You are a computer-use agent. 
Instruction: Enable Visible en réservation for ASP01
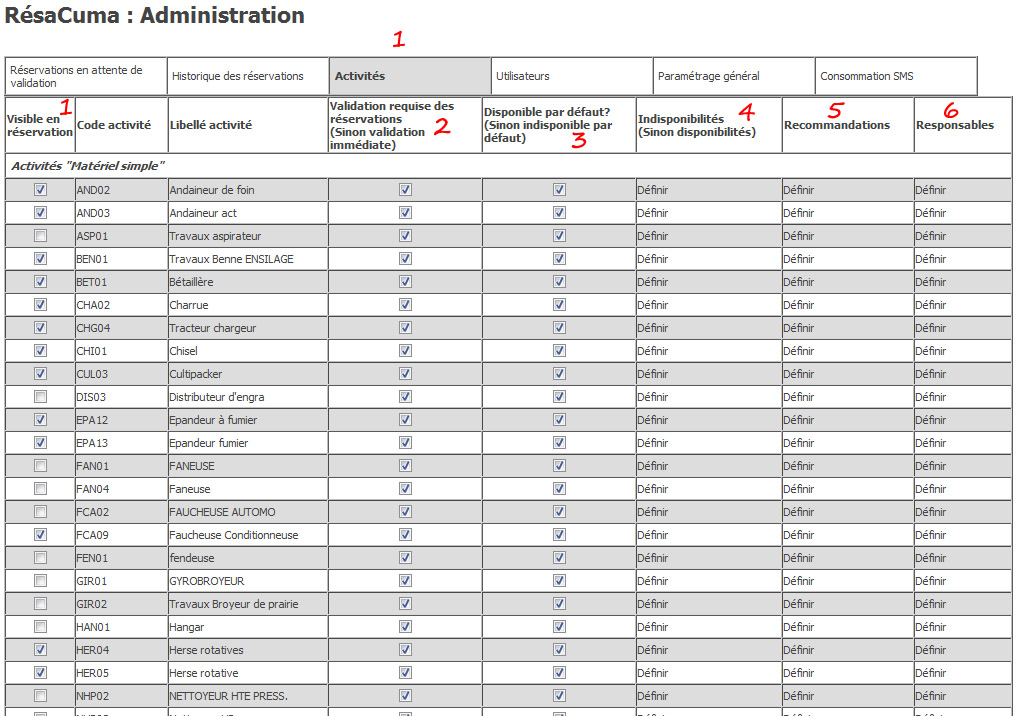pyautogui.click(x=40, y=236)
